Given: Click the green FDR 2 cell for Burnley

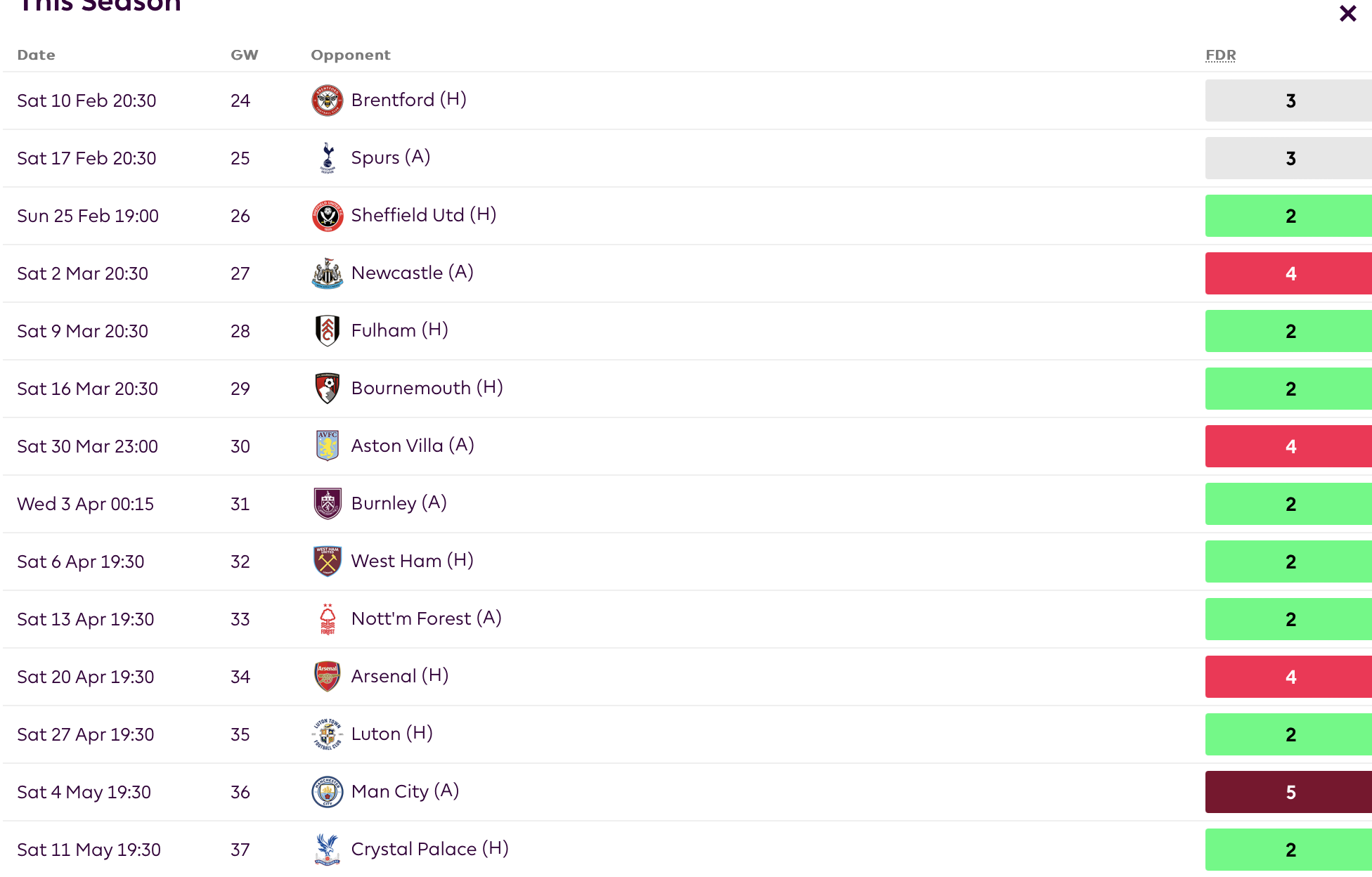Looking at the screenshot, I should click(1288, 504).
